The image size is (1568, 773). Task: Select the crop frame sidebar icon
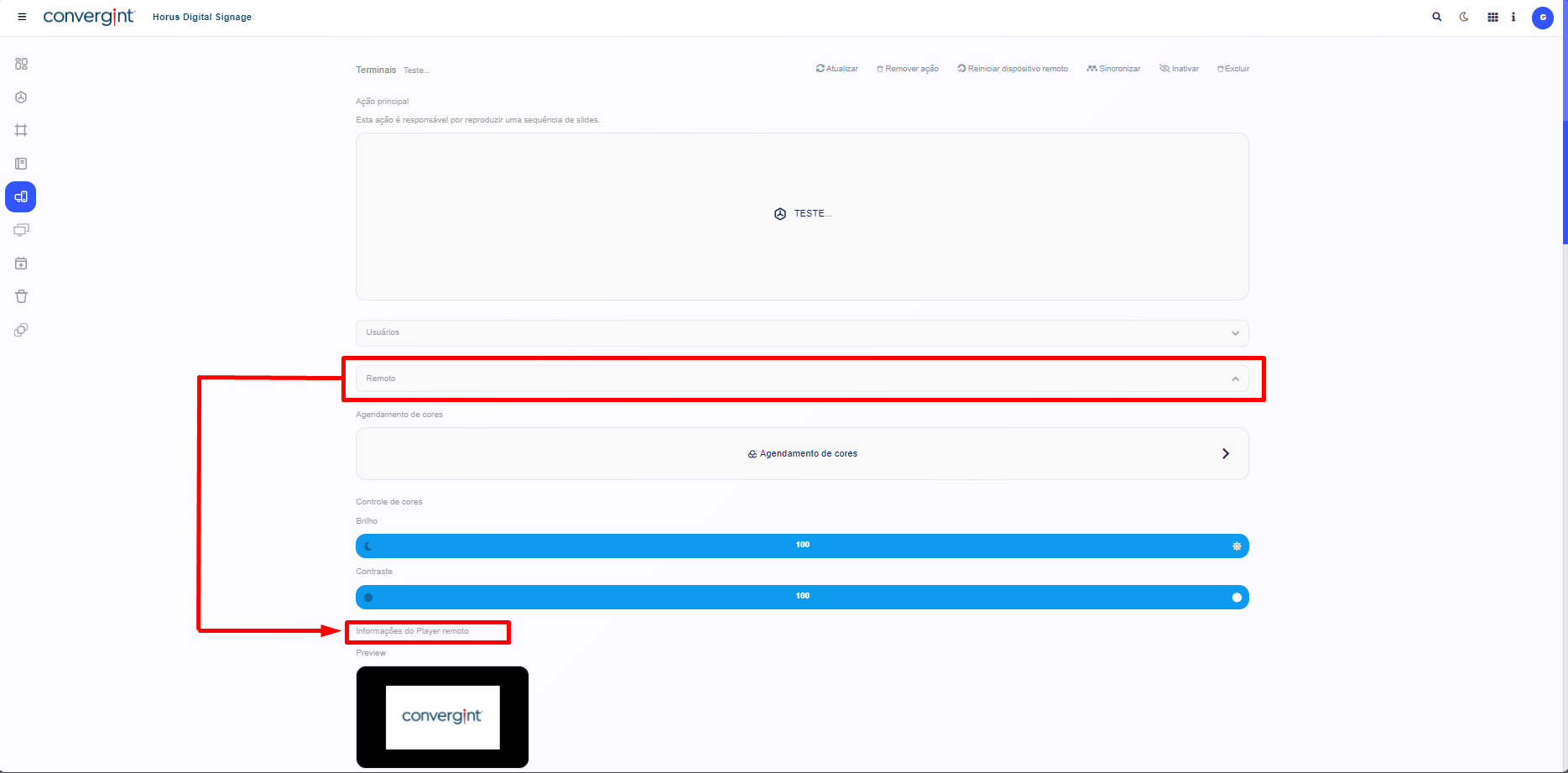click(21, 130)
